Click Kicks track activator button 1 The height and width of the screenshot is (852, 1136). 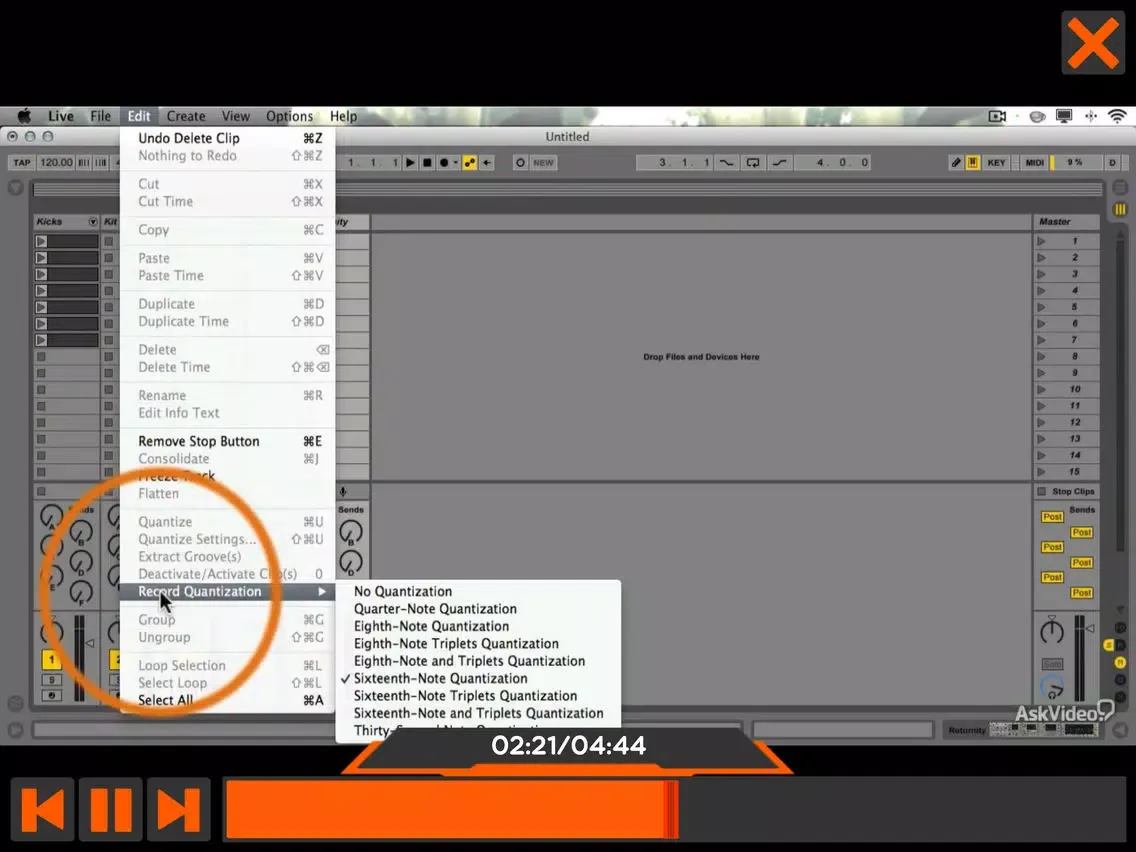(51, 659)
